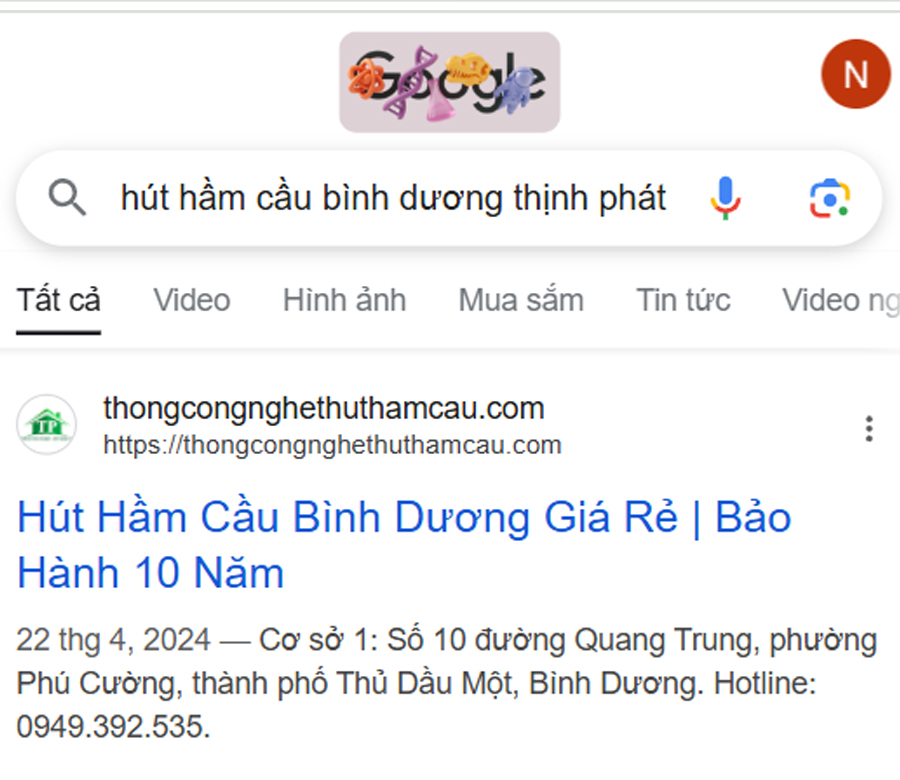This screenshot has width=900, height=780.
Task: Open Hút Hầm Cầu Bình Dương result title
Action: 404,544
